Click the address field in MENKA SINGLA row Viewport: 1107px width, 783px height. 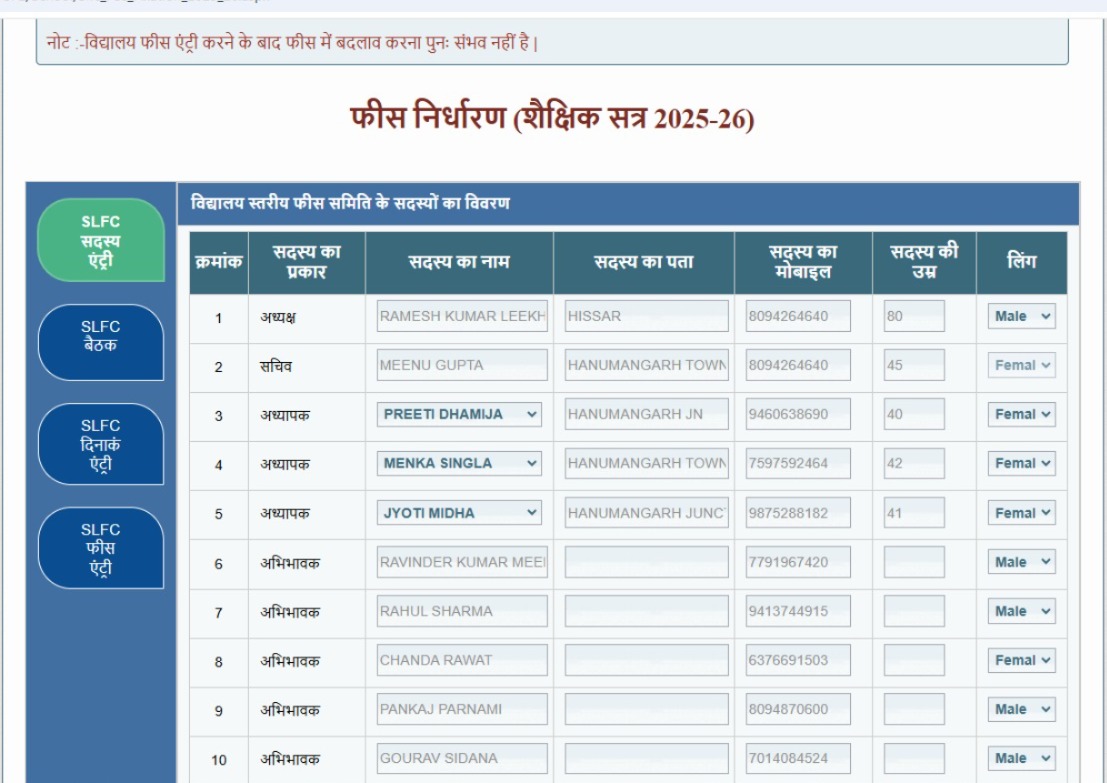coord(646,463)
